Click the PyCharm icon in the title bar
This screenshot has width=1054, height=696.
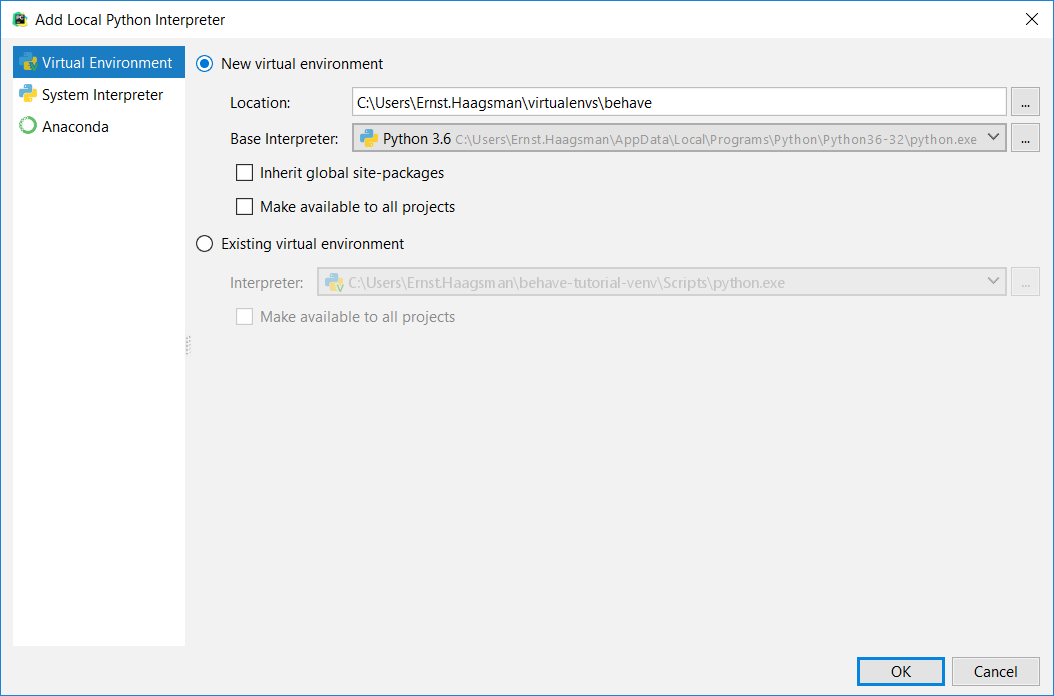(20, 20)
